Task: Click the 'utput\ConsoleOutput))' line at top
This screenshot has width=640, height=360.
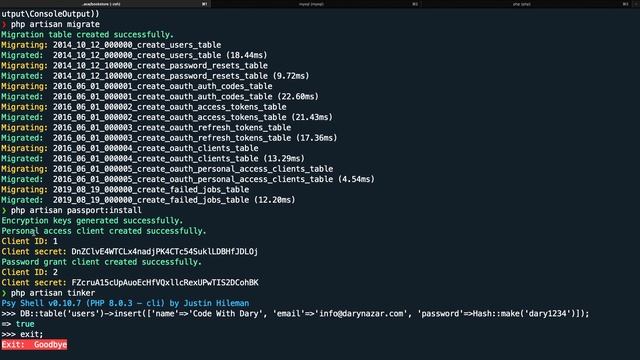Action: [50, 14]
